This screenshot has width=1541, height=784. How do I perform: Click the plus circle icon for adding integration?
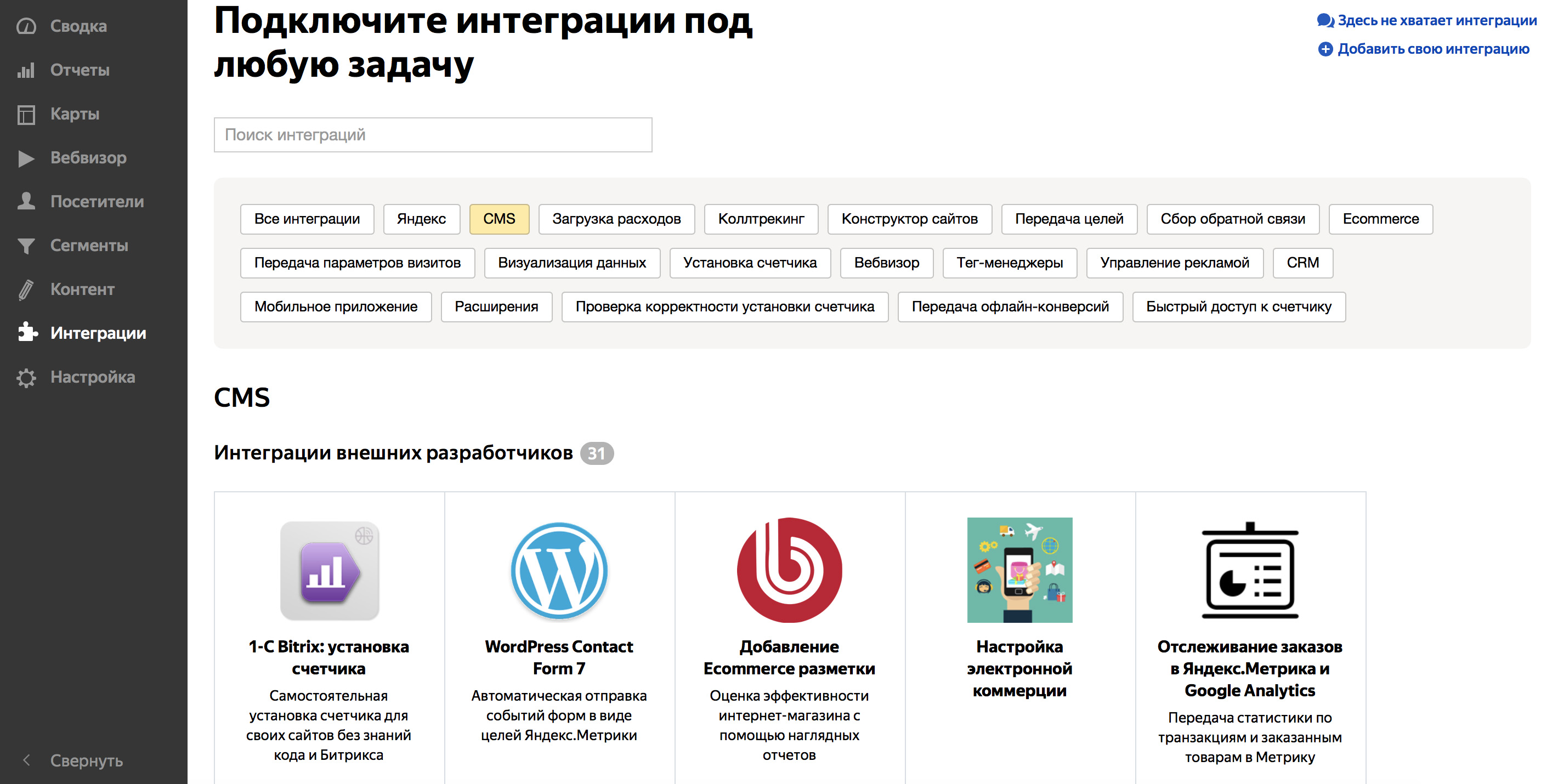1325,49
